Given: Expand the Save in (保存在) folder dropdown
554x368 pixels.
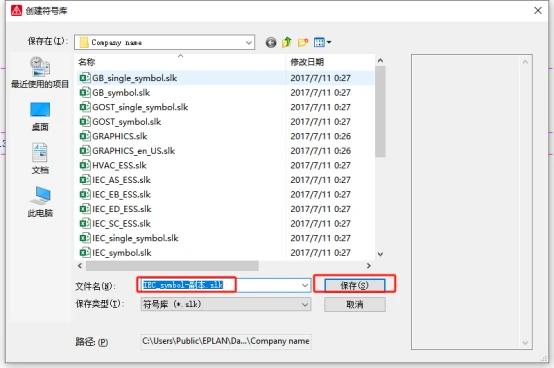Looking at the screenshot, I should (249, 43).
